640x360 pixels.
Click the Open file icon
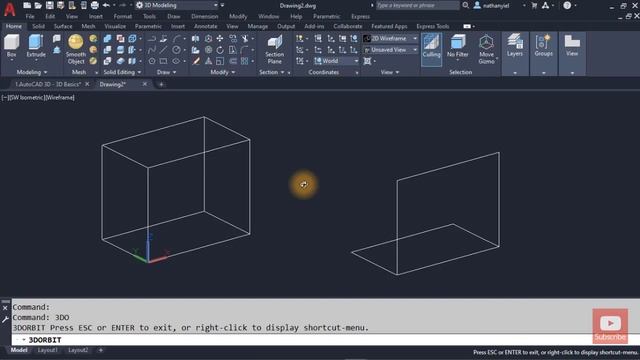[x=38, y=5]
